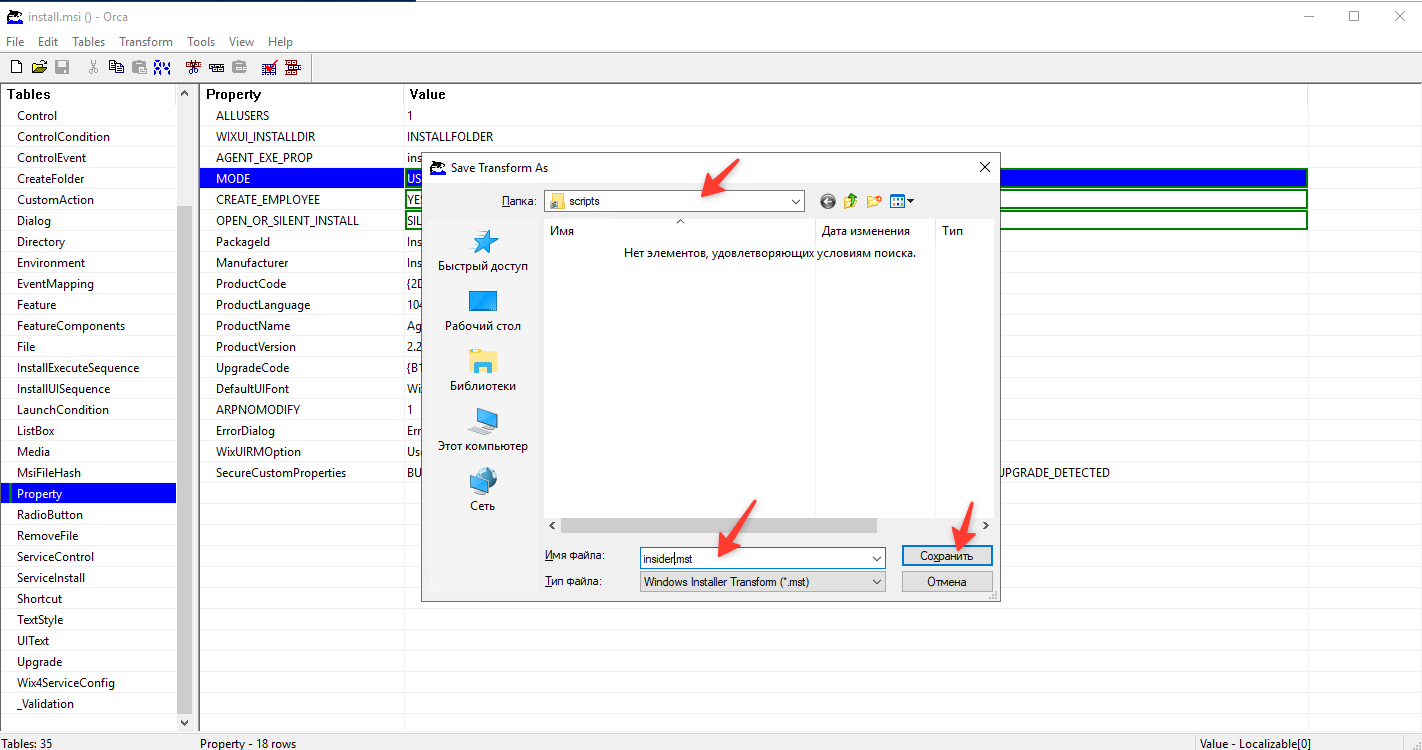Open the Рабочий стол shortcut
1422x750 pixels.
tap(483, 311)
